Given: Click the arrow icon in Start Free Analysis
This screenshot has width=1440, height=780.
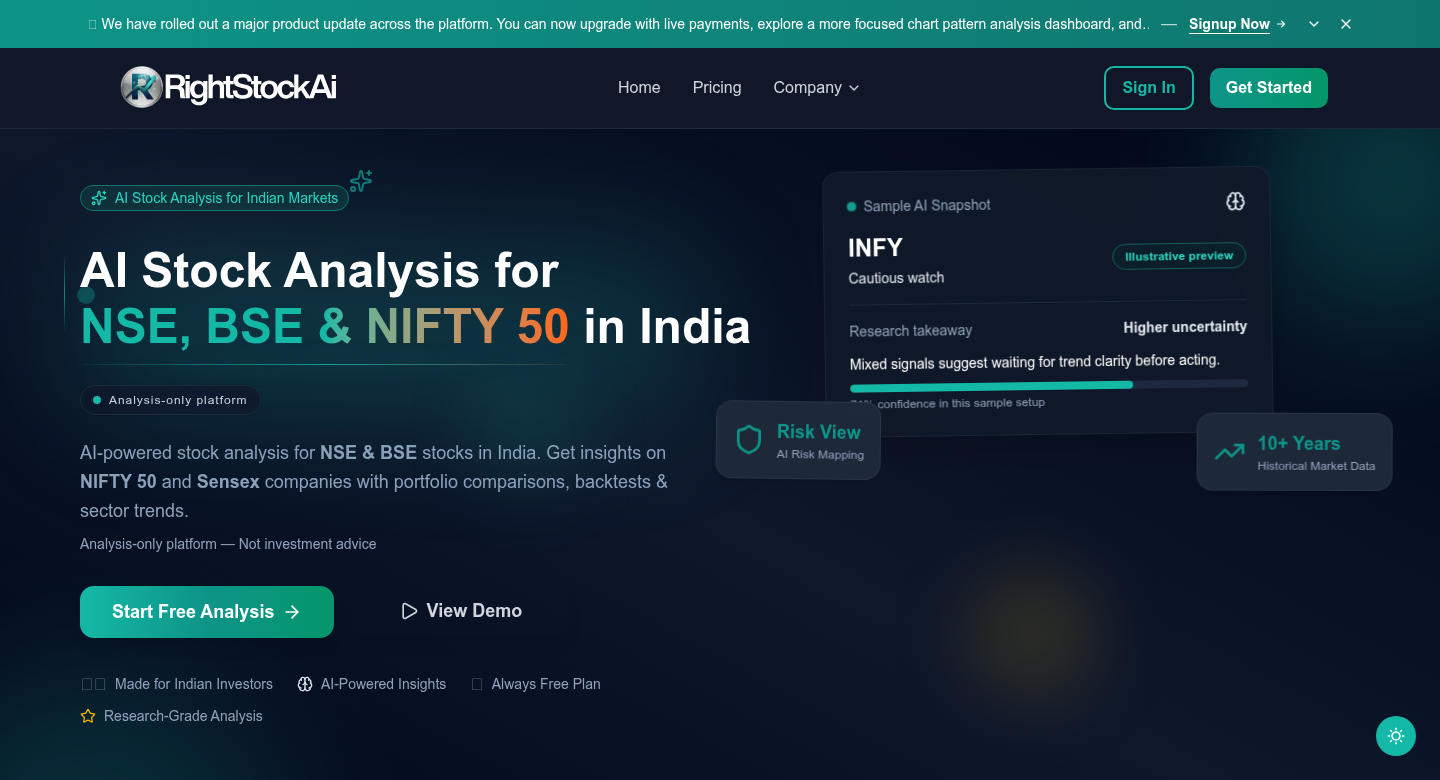Looking at the screenshot, I should pos(292,612).
